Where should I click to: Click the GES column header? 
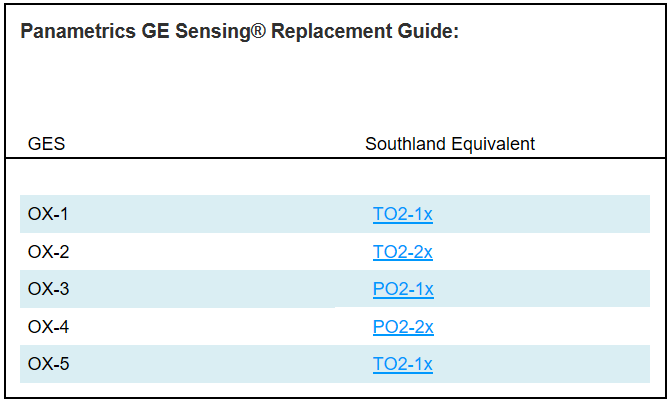tap(46, 144)
